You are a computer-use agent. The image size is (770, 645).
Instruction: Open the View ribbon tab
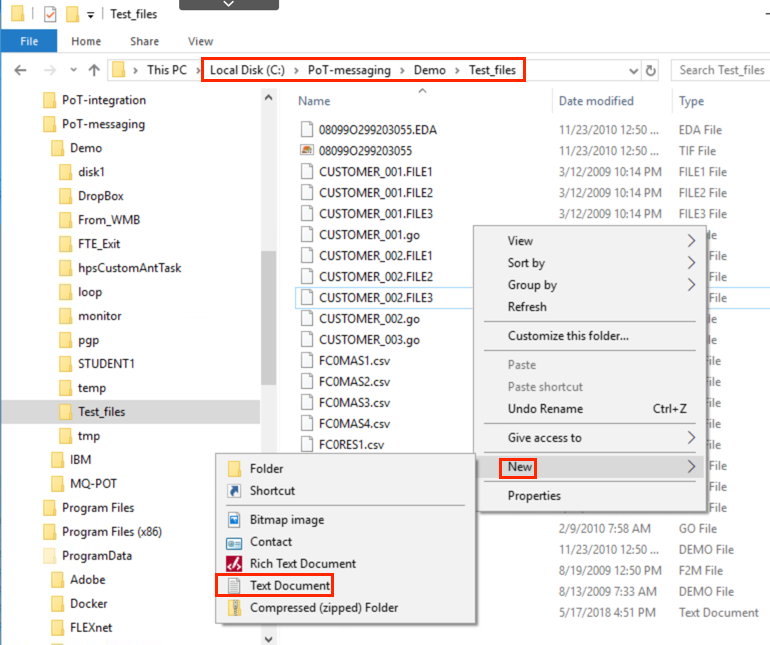click(x=200, y=41)
